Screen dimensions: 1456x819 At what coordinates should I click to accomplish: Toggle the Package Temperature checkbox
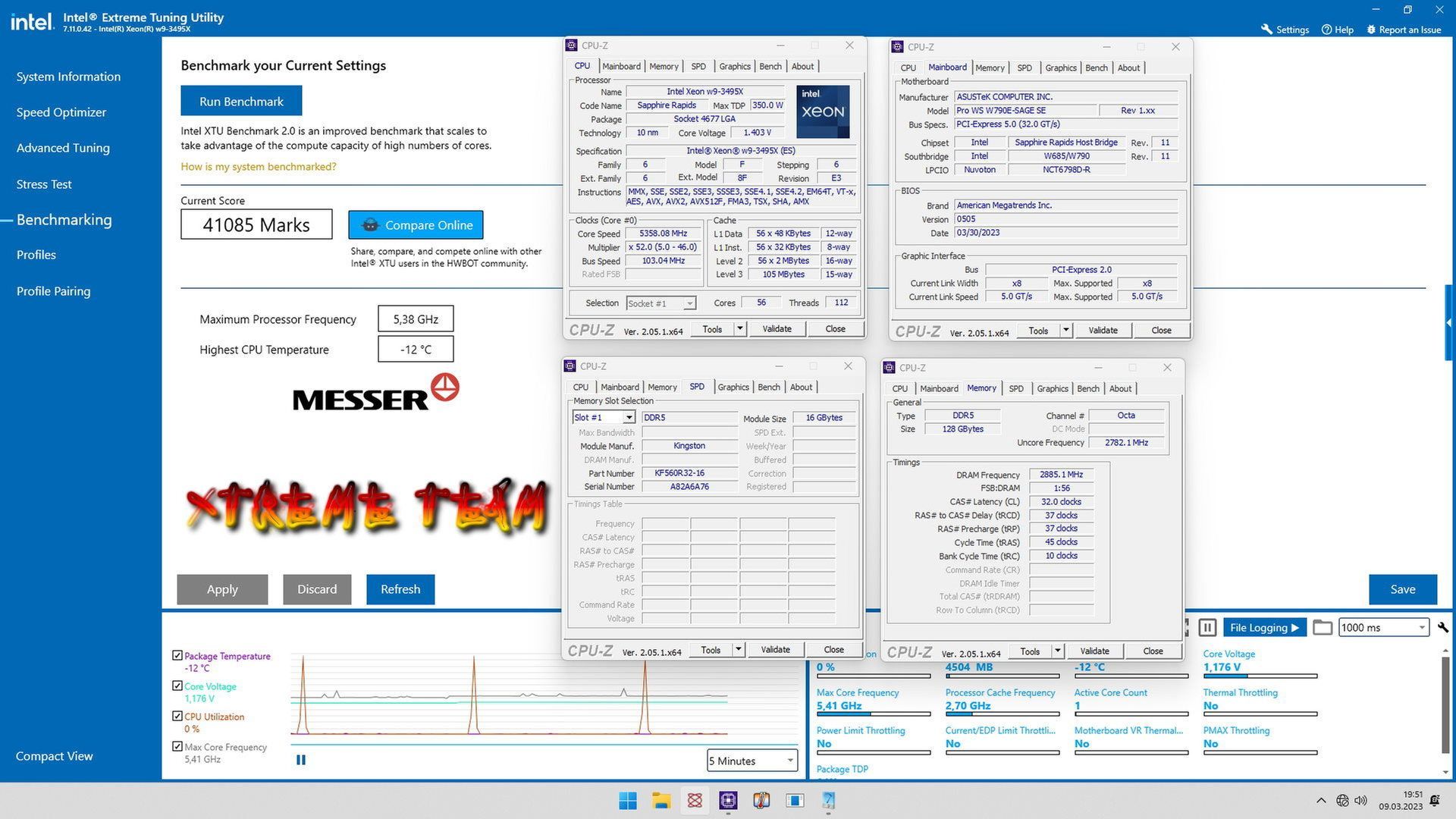[177, 655]
